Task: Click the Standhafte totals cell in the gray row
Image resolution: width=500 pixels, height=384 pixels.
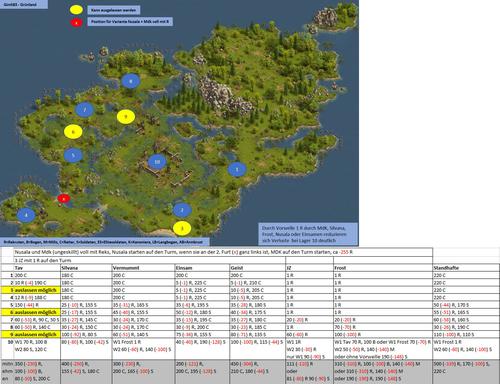Action: [466, 371]
